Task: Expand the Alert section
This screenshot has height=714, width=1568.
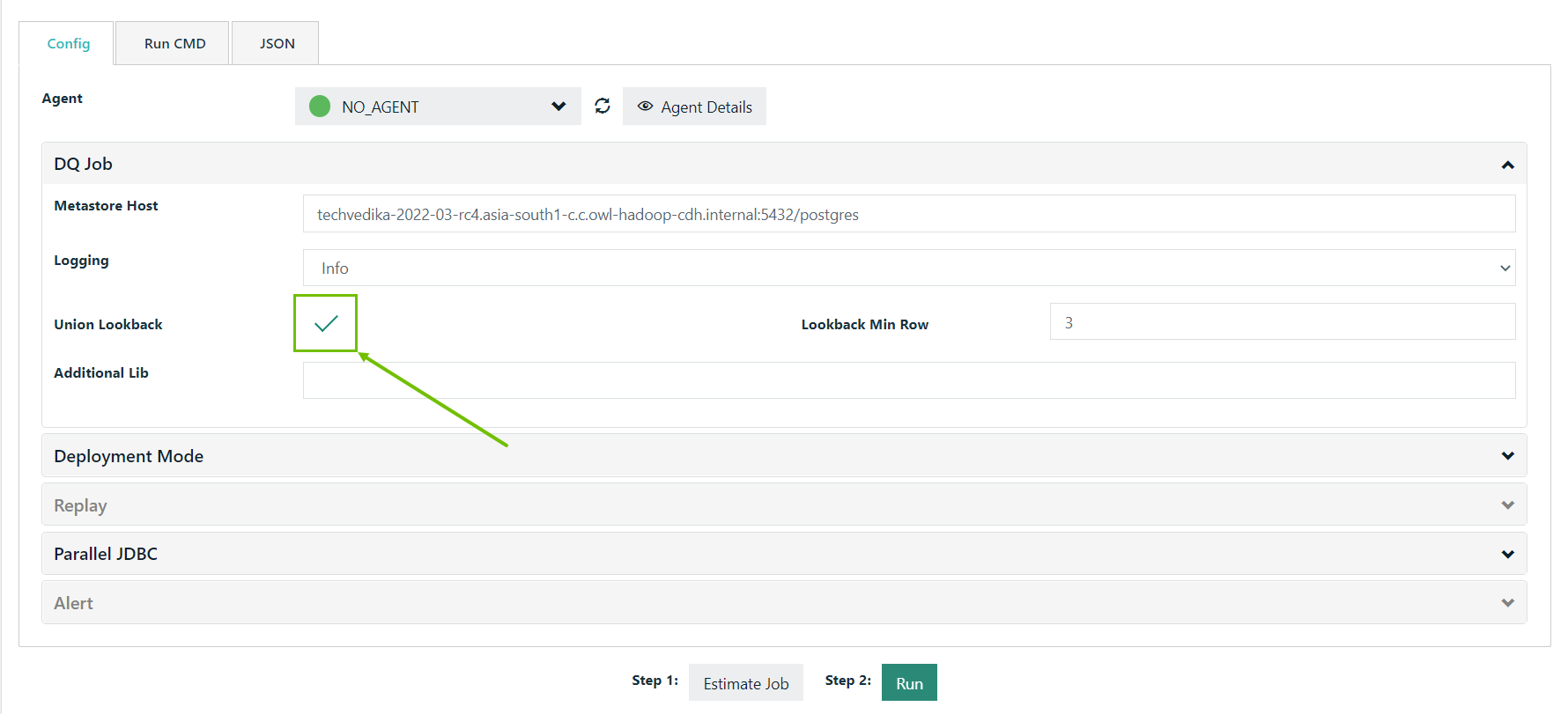Action: pyautogui.click(x=1507, y=603)
